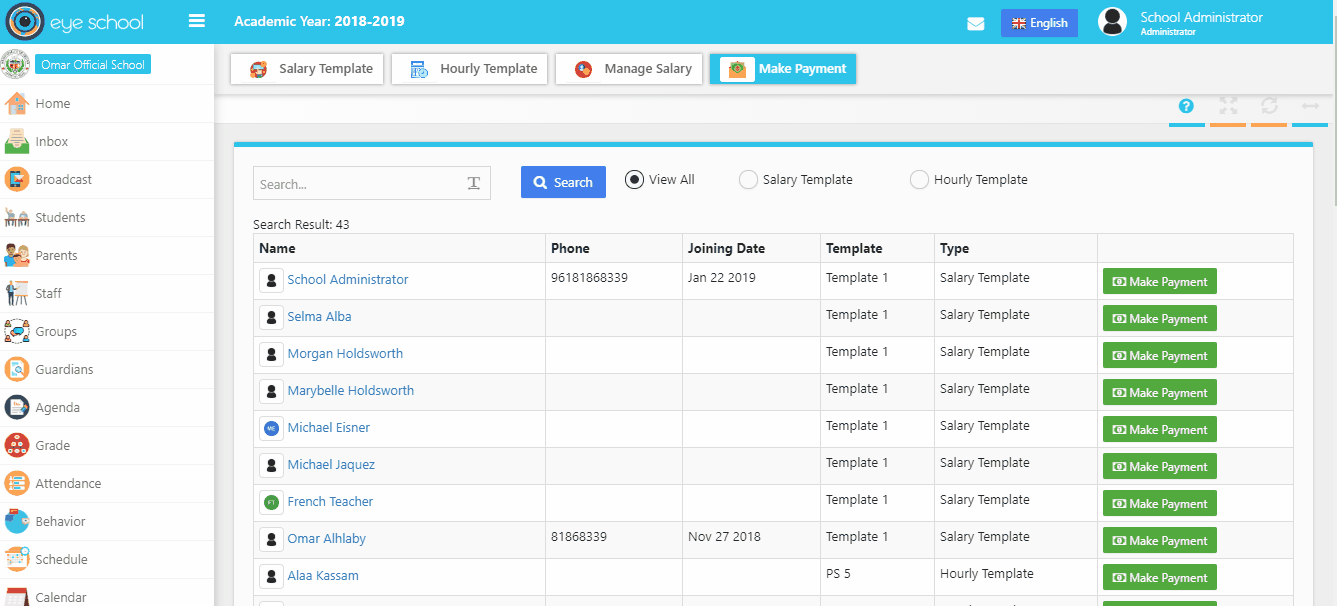Open Alaa Kassam's profile link
The width and height of the screenshot is (1337, 606).
tap(323, 576)
